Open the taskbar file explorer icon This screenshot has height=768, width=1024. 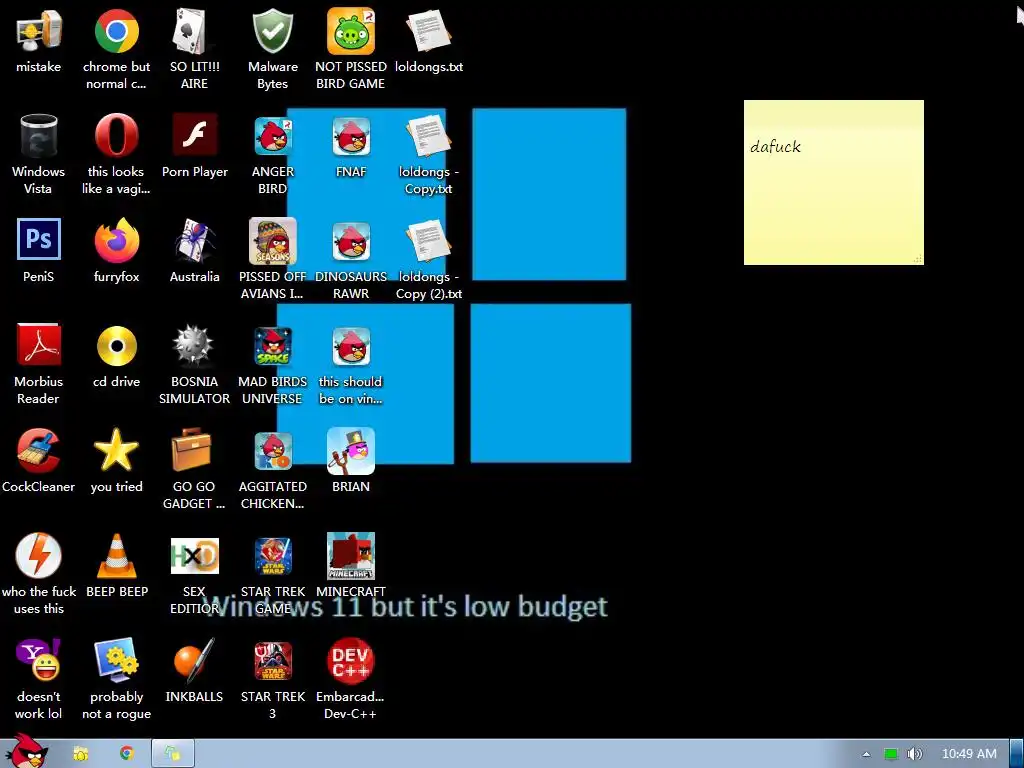80,754
